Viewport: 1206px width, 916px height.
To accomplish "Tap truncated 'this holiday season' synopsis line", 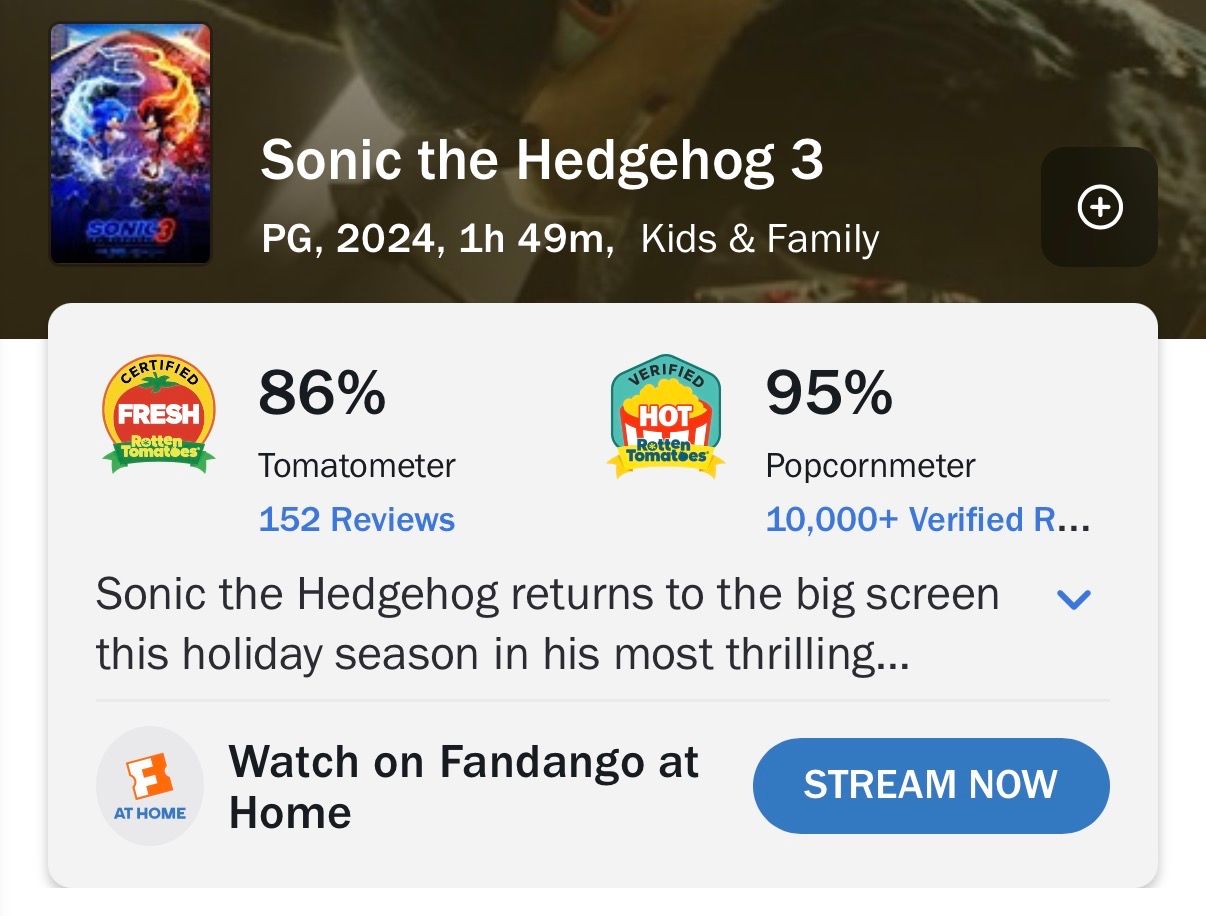I will [x=502, y=655].
